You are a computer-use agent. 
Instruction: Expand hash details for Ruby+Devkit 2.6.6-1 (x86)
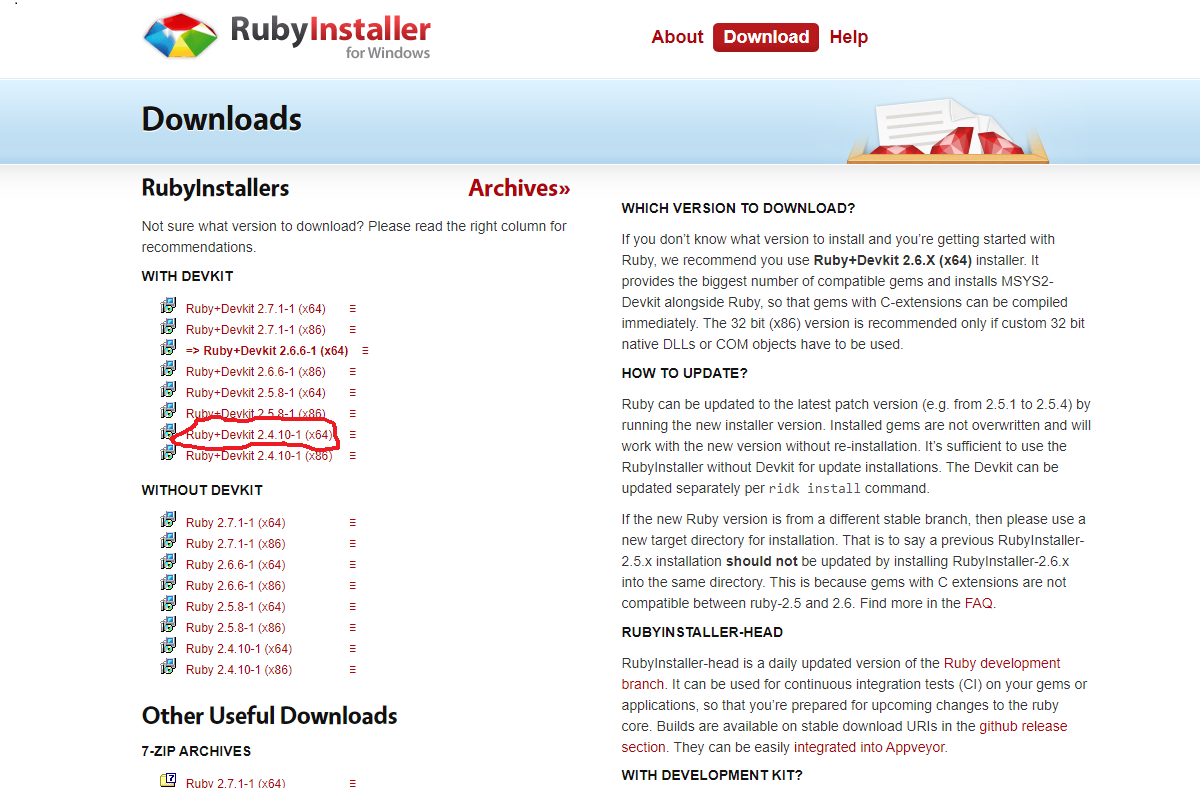tap(352, 372)
